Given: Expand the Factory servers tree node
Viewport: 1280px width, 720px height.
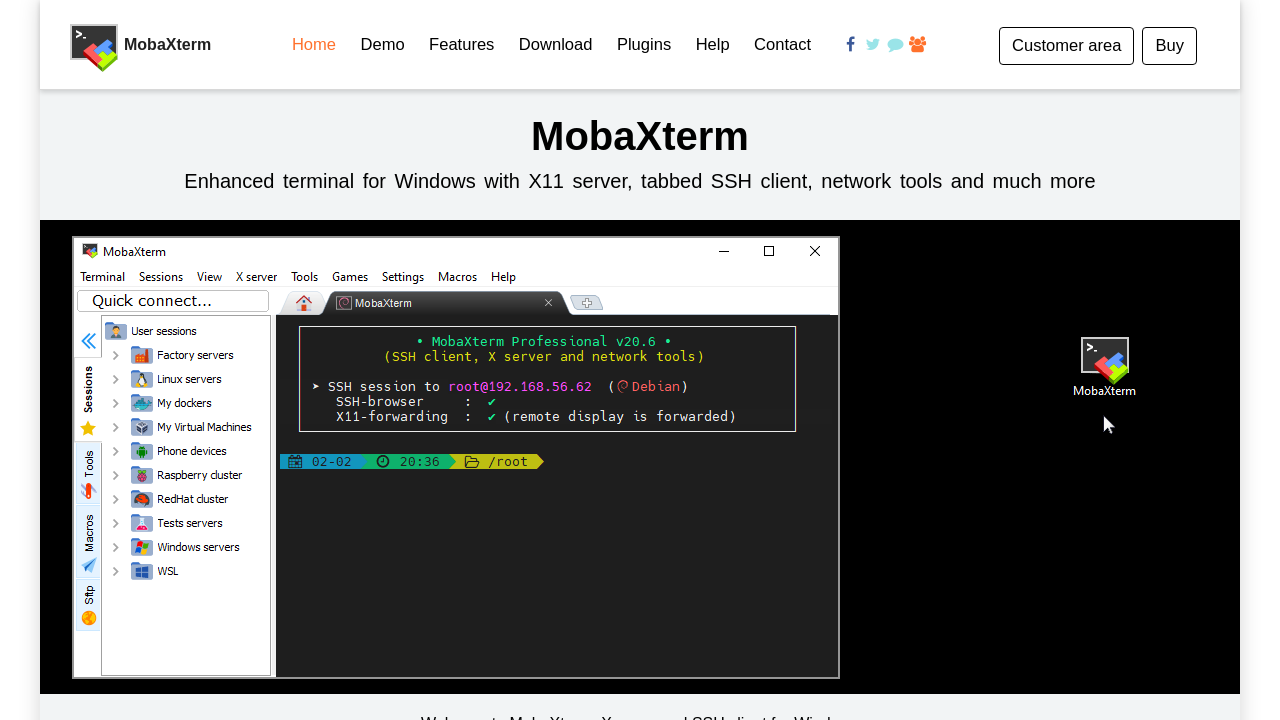Looking at the screenshot, I should tap(116, 356).
